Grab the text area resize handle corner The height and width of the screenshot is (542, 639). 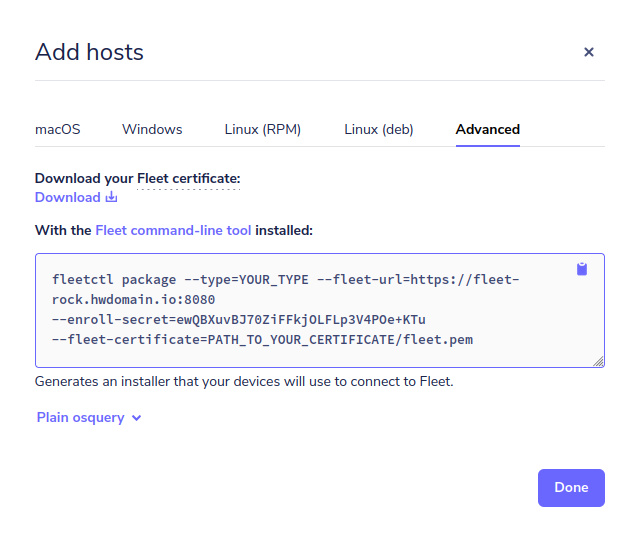tap(600, 362)
